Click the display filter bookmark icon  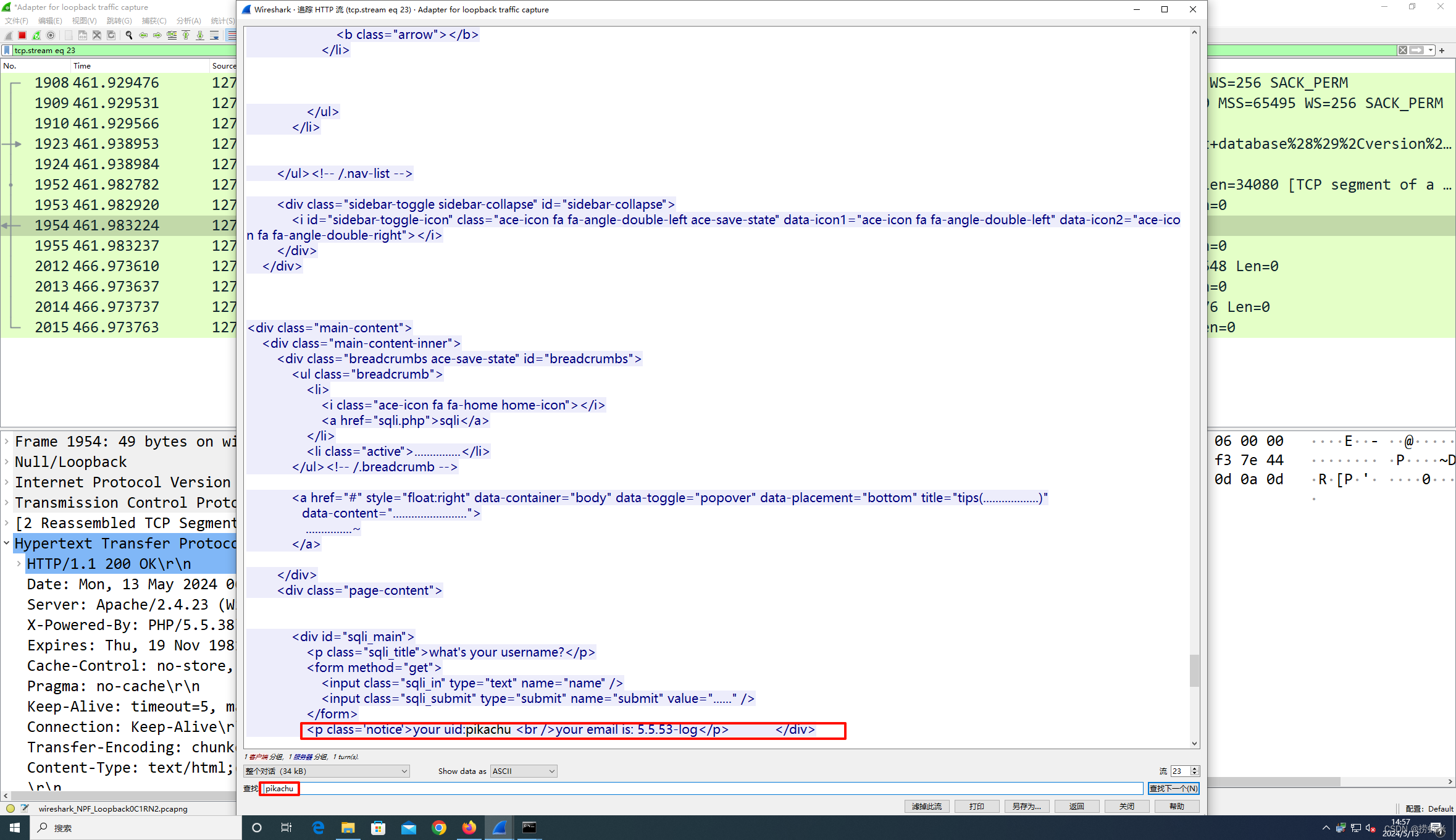point(7,50)
